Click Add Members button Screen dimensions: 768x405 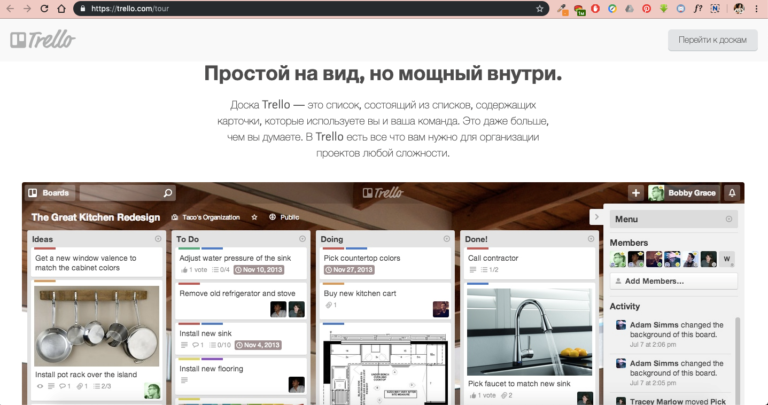click(673, 281)
